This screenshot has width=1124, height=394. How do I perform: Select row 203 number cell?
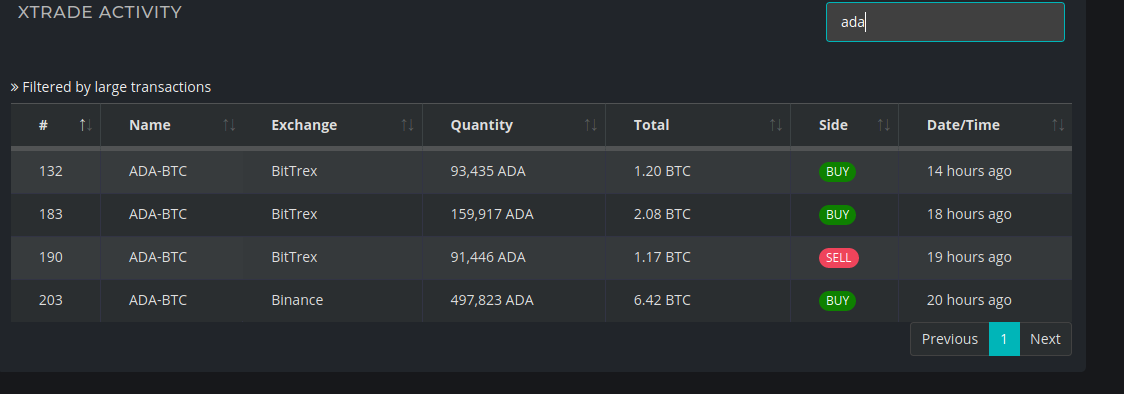click(x=51, y=300)
